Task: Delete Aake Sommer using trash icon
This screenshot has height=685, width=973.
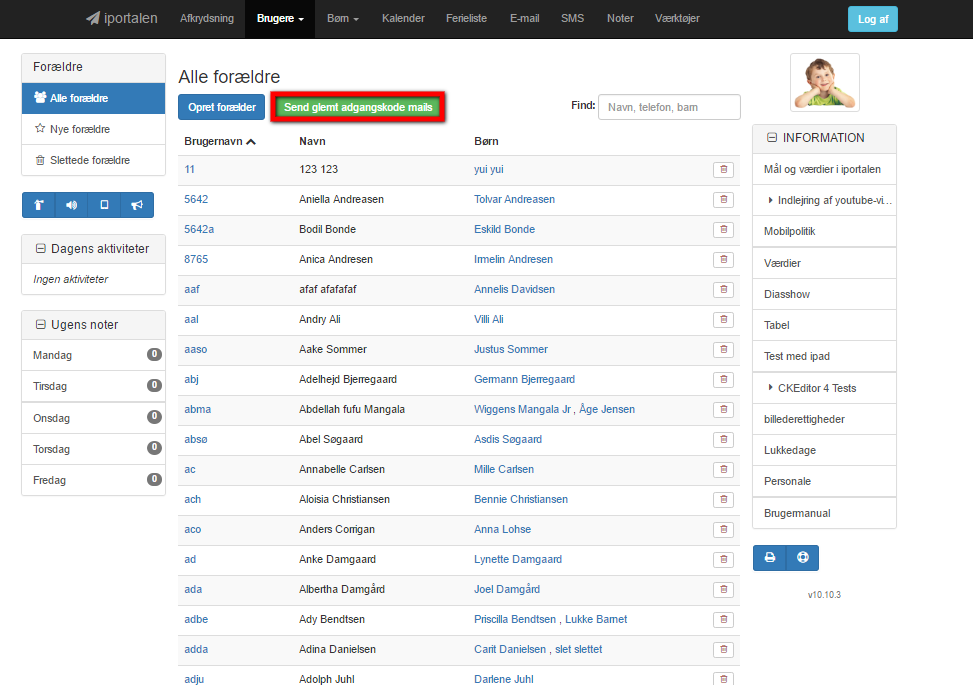Action: [724, 349]
